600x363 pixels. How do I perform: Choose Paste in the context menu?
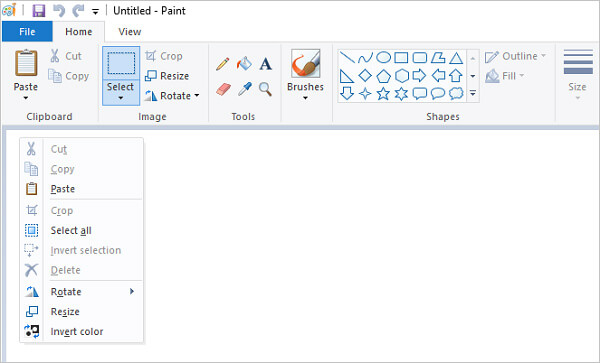(x=82, y=189)
